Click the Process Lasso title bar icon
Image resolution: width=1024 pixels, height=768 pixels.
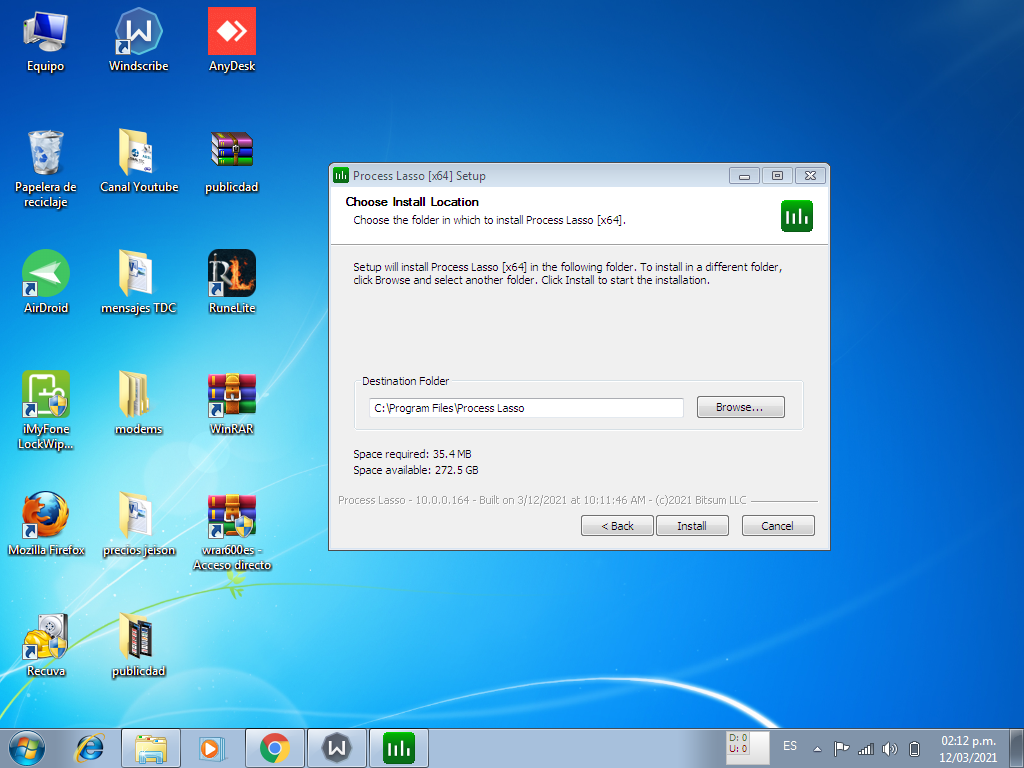click(x=341, y=175)
